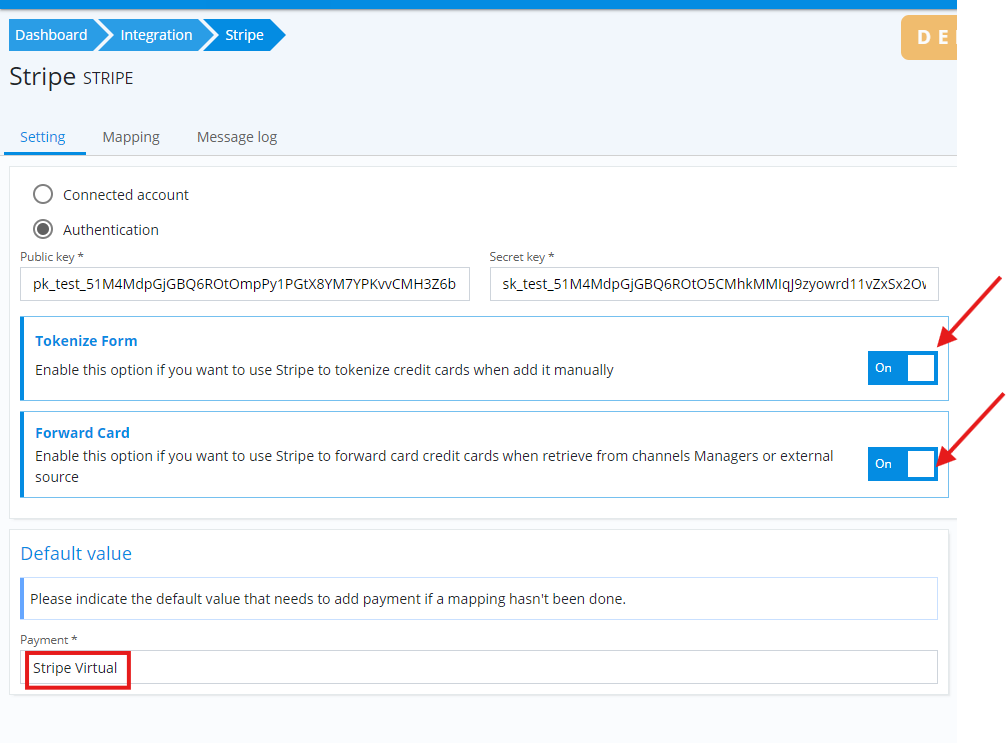Click the Public key label
The width and height of the screenshot is (1006, 743).
[52, 257]
